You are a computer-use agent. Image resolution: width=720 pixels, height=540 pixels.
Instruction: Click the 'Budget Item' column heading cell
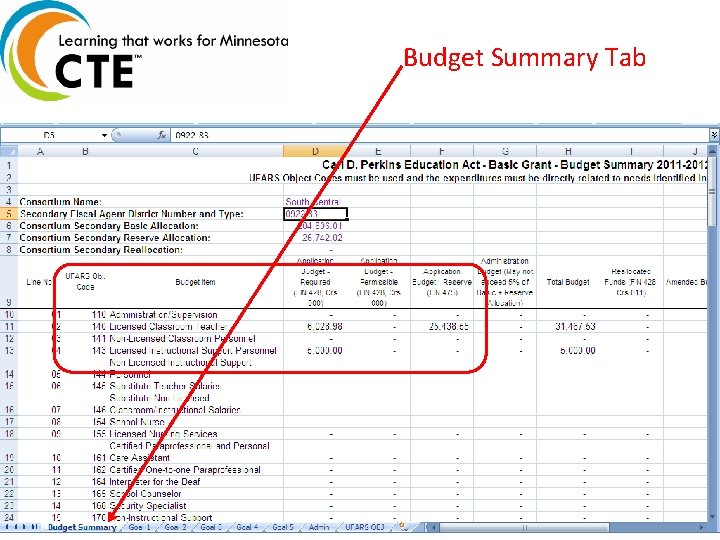pyautogui.click(x=195, y=282)
